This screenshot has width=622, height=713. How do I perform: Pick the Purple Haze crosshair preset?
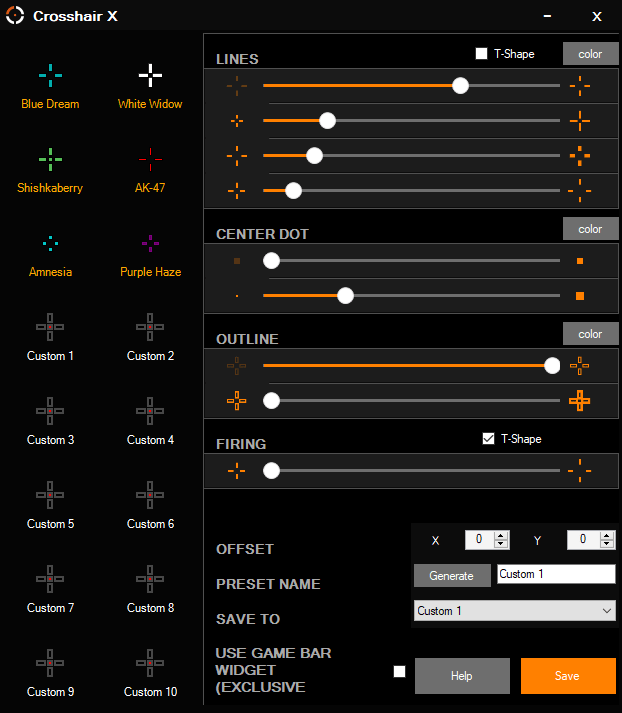click(x=150, y=256)
